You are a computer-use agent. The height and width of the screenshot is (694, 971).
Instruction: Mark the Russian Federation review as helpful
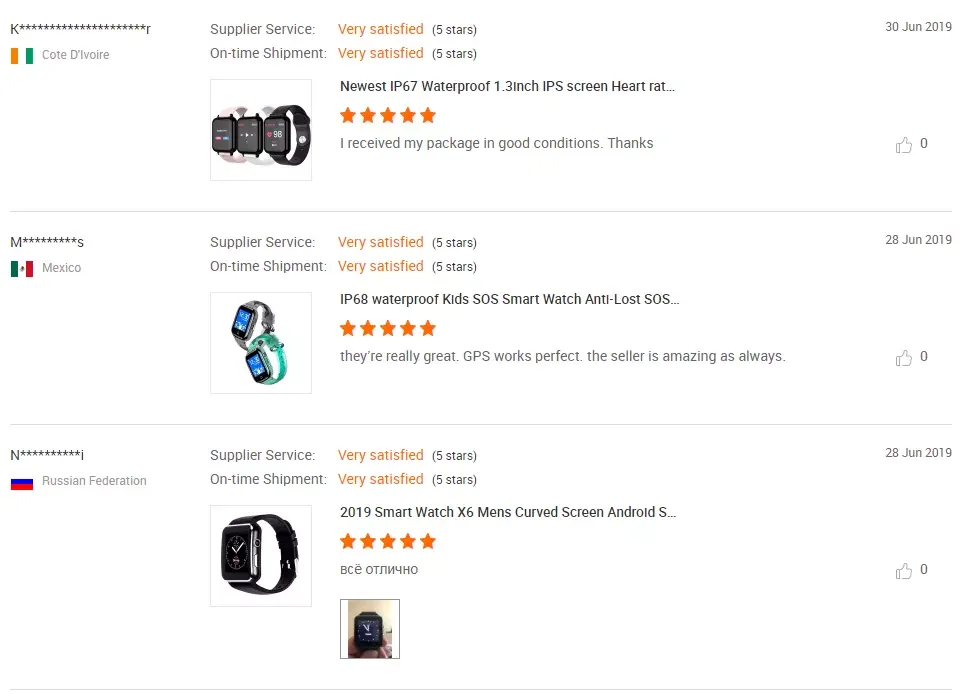pyautogui.click(x=904, y=571)
